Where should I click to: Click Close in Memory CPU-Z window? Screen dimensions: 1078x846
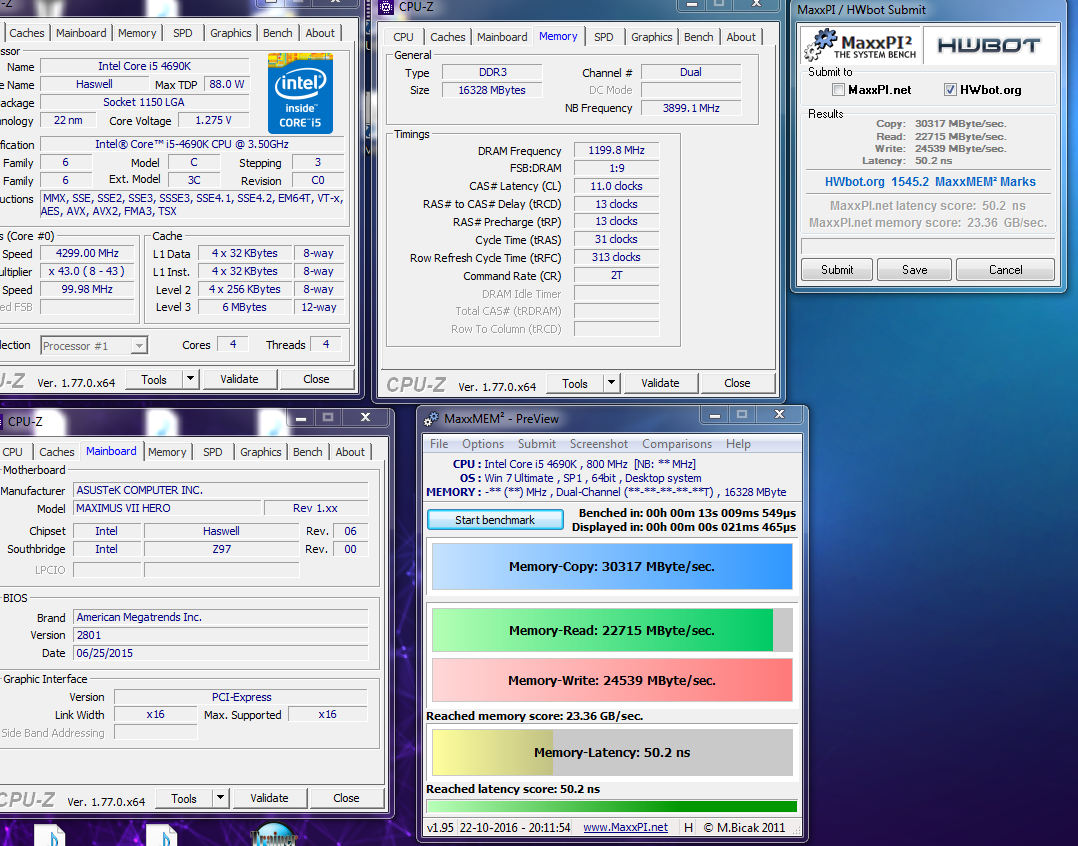(737, 383)
